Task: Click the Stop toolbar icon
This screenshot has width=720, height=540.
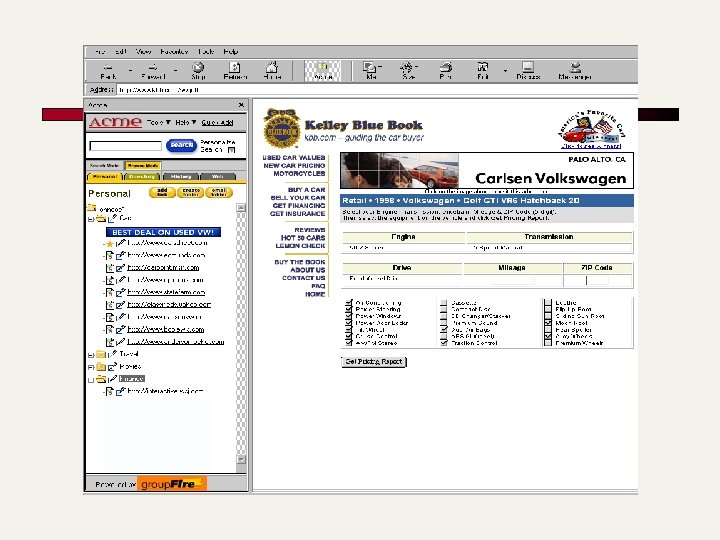Action: [198, 68]
